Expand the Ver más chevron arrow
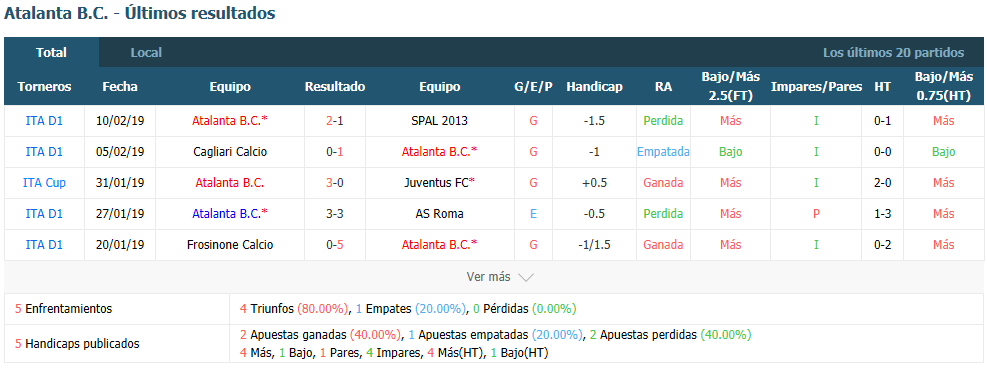Viewport: 987px width, 370px height. point(526,278)
